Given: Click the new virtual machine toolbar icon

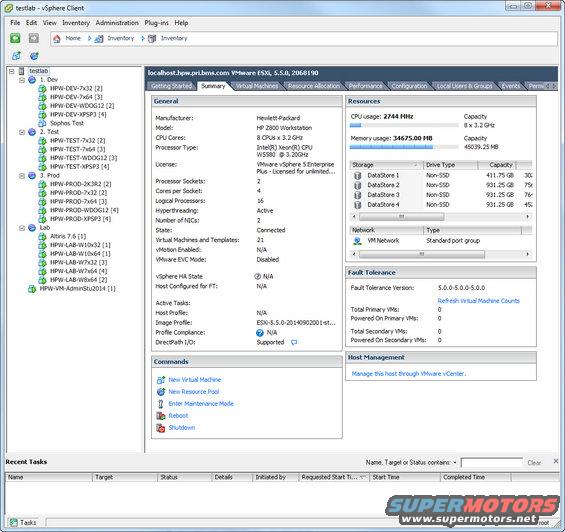Looking at the screenshot, I should [x=16, y=56].
